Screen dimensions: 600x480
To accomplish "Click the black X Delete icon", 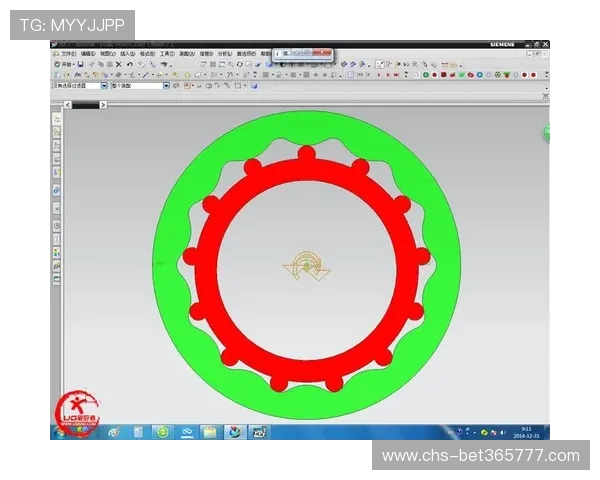I will 119,64.
